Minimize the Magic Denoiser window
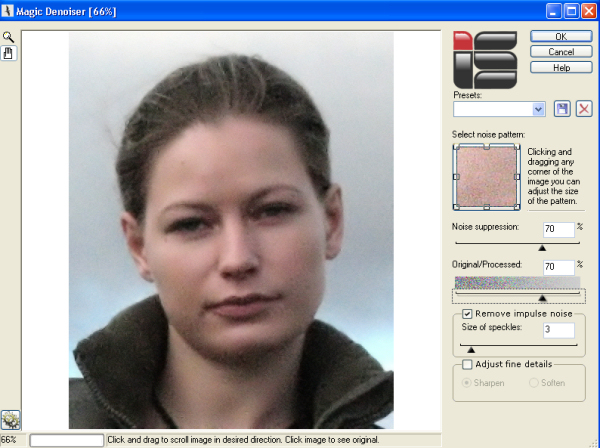Screen dimensions: 600x448 coord(553,11)
